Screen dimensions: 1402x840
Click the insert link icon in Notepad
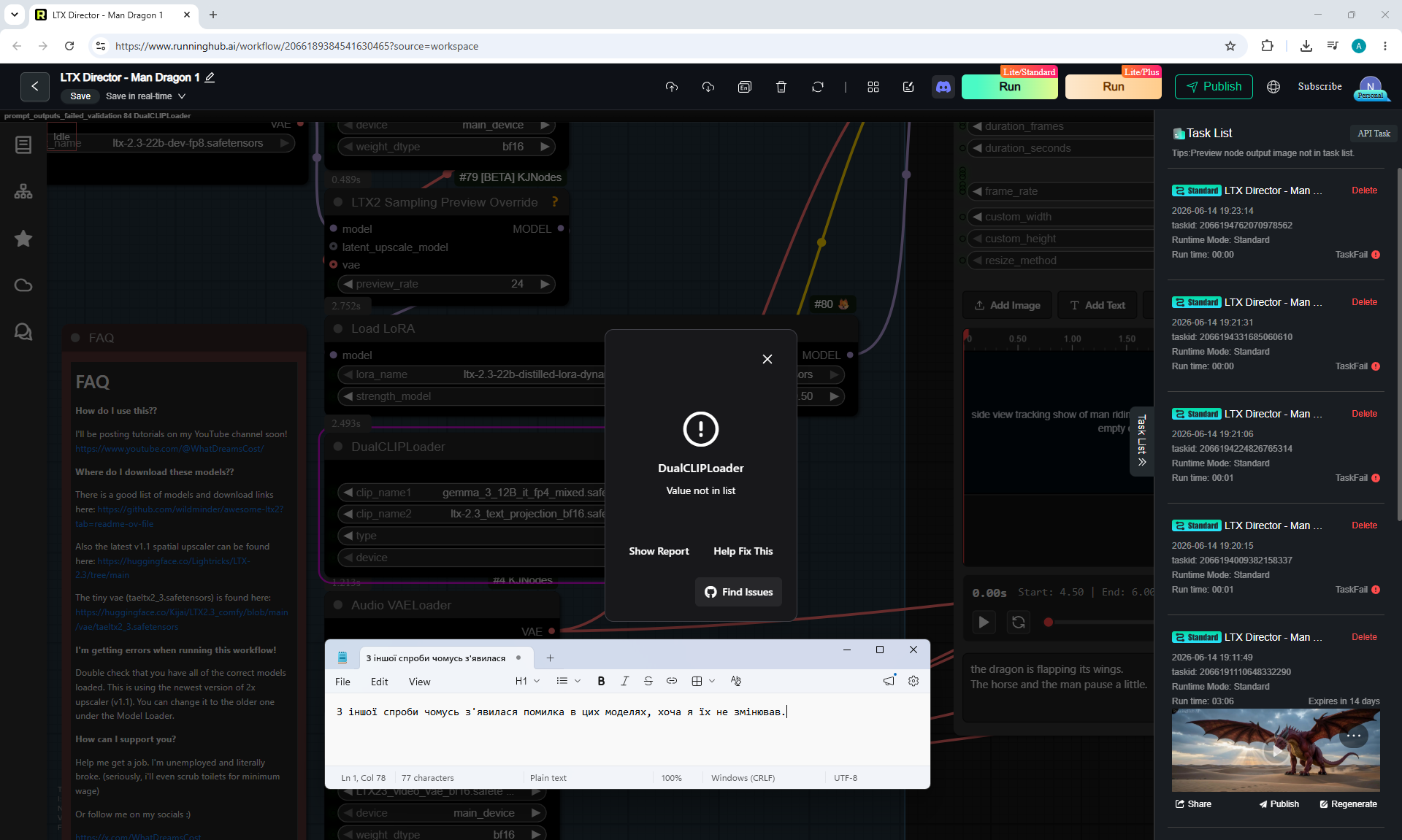(x=672, y=681)
